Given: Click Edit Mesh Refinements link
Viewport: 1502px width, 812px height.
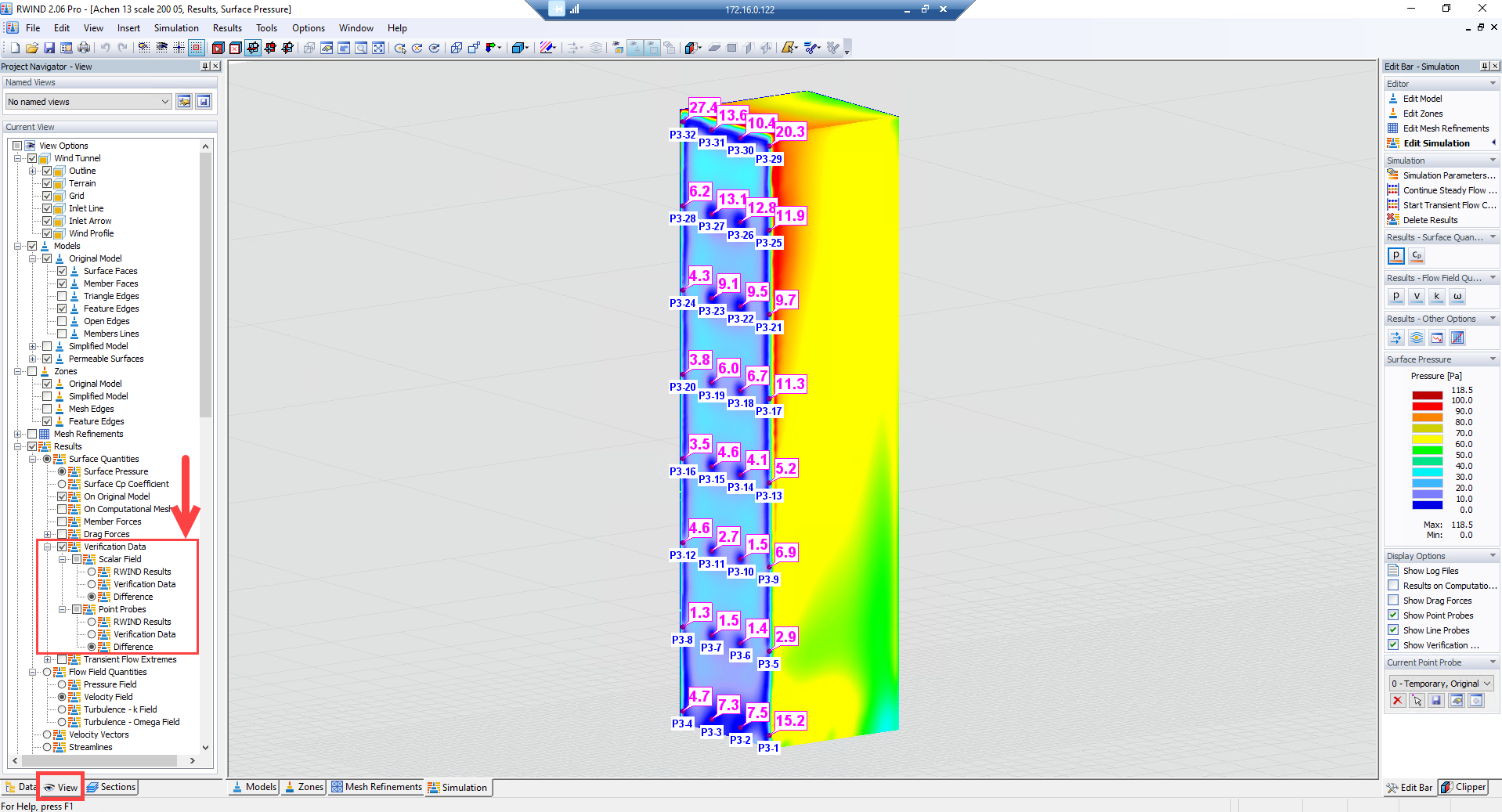Looking at the screenshot, I should [1446, 128].
